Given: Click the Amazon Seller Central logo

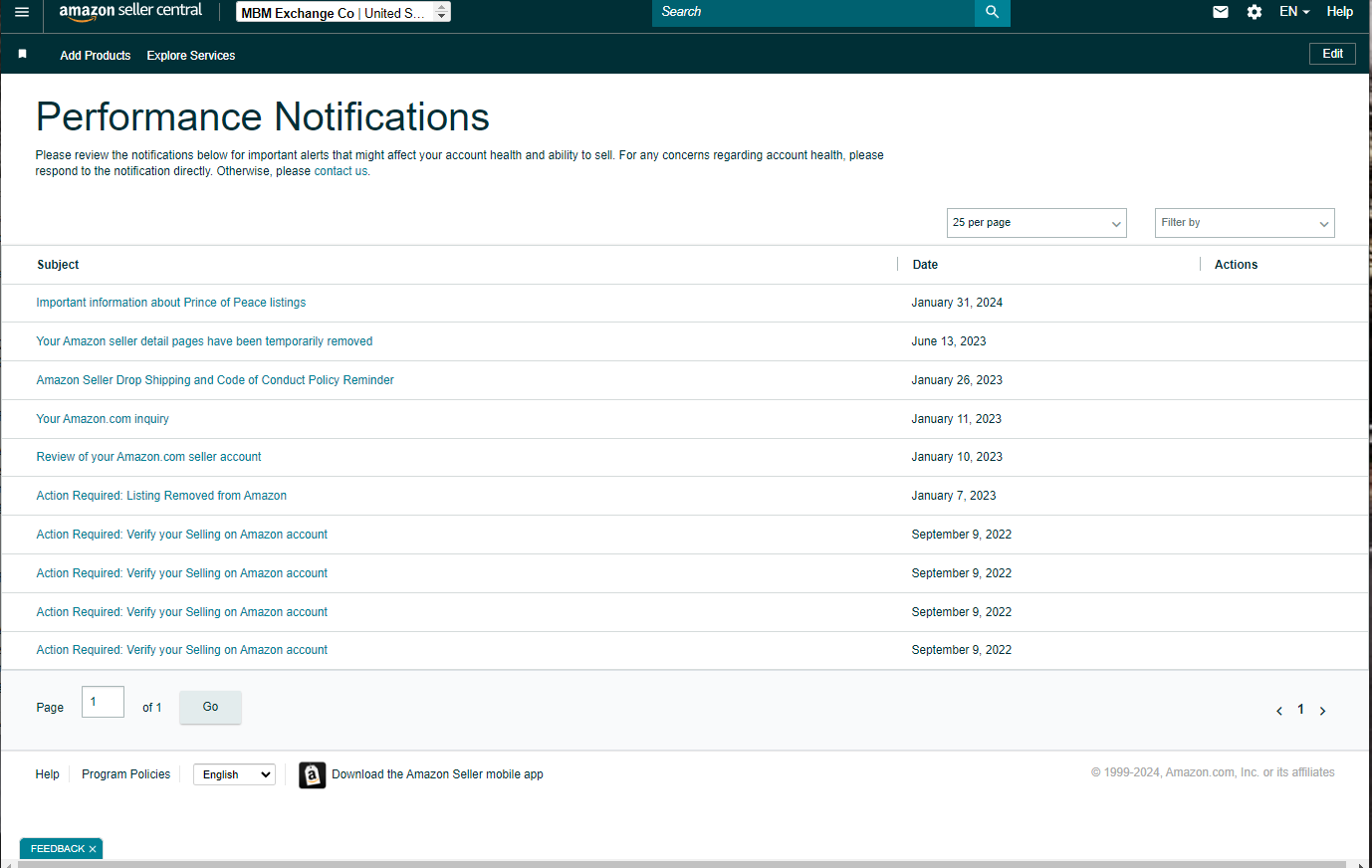Looking at the screenshot, I should [130, 11].
